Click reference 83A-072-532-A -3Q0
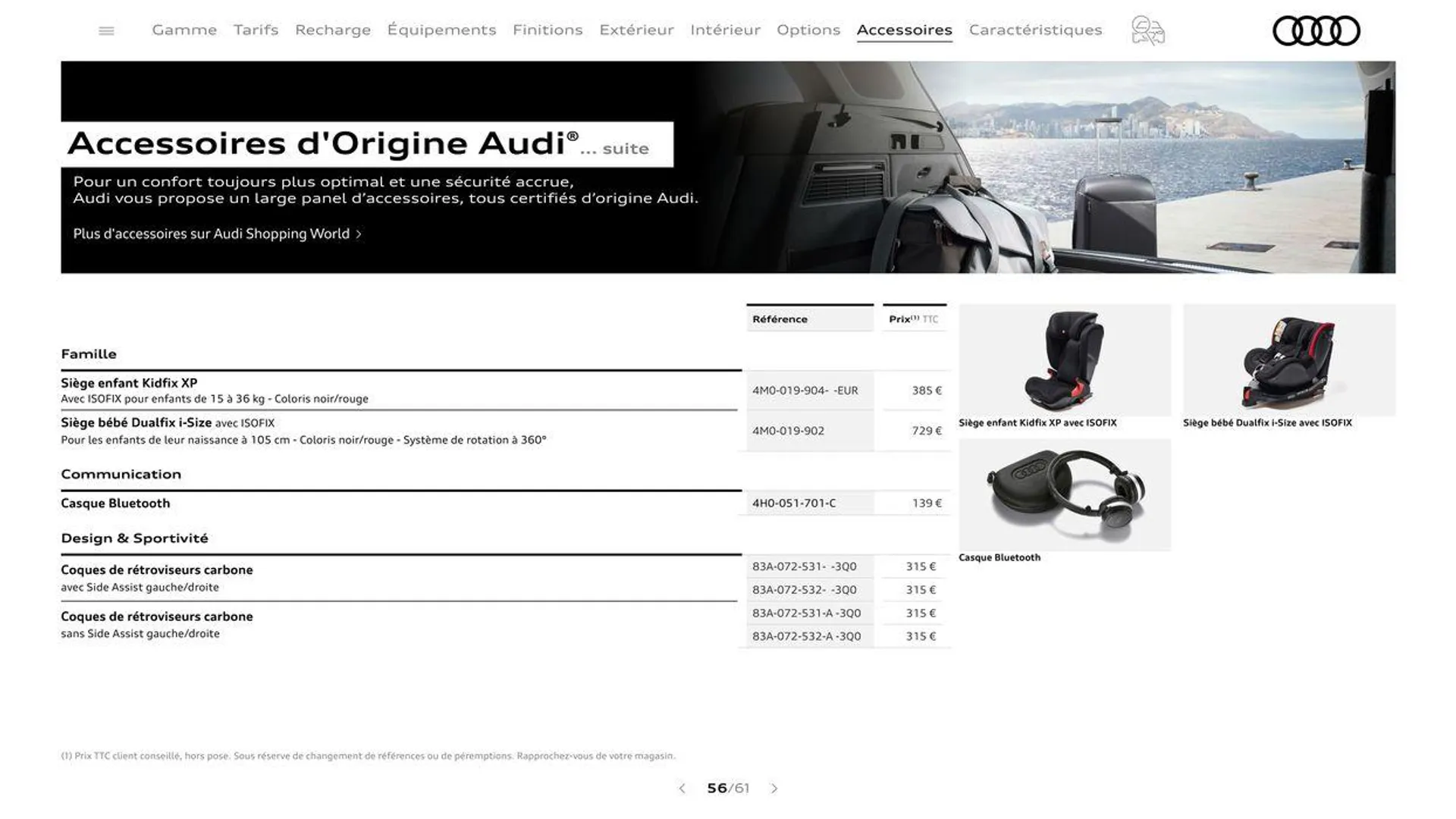This screenshot has width=1456, height=819. [x=807, y=636]
